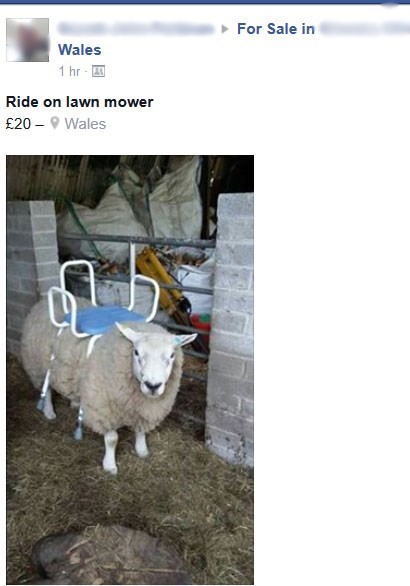Open the grey Wales location beside the pin

click(x=85, y=124)
